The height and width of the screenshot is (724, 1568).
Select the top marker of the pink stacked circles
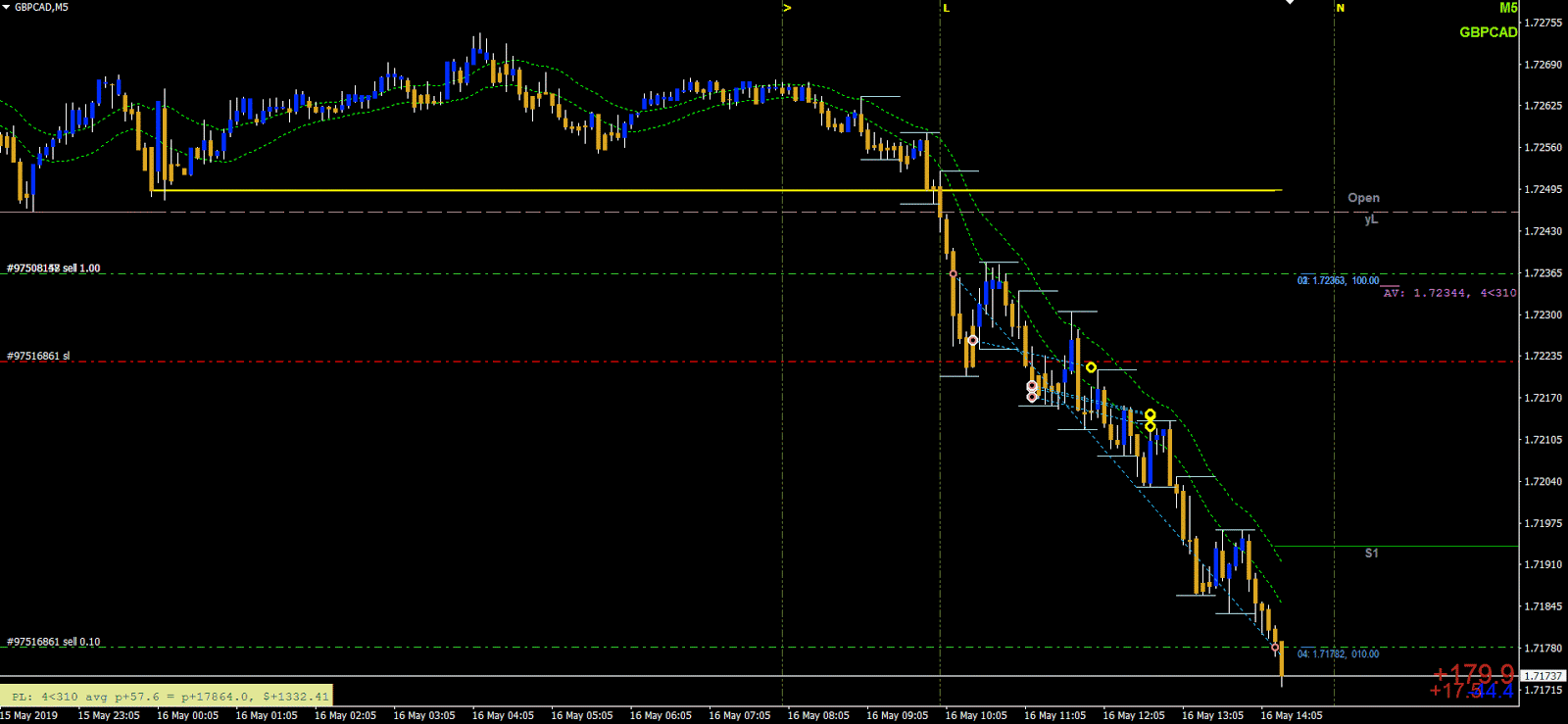1032,386
